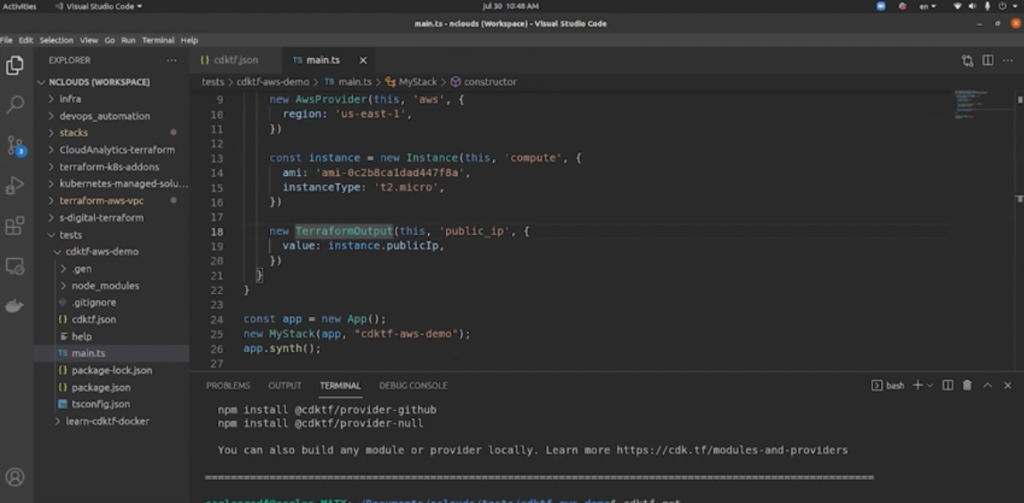The height and width of the screenshot is (503, 1024).
Task: Open the en keyboard layout indicator
Action: 927,7
